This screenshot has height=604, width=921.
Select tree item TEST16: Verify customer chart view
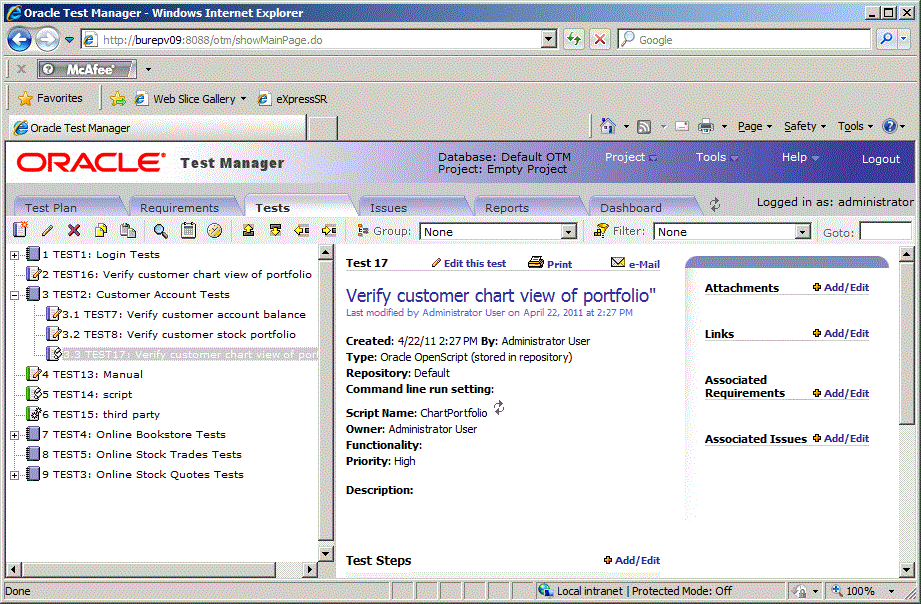coord(176,274)
